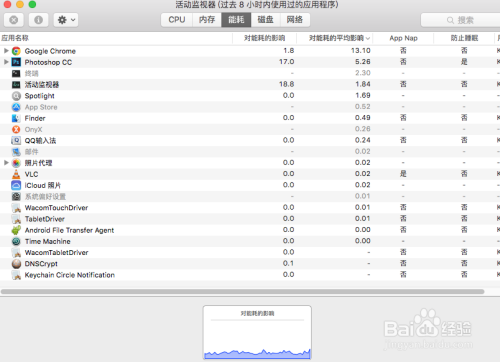This screenshot has width=500, height=362.
Task: Expand the Photoshop CC row
Action: tap(6, 62)
